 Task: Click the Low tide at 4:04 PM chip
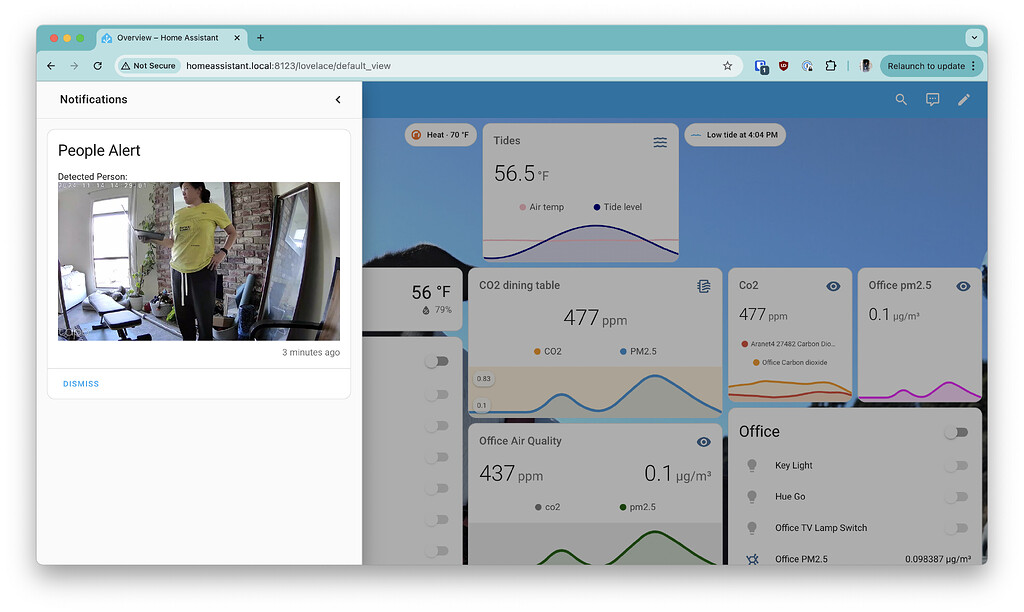pos(735,134)
